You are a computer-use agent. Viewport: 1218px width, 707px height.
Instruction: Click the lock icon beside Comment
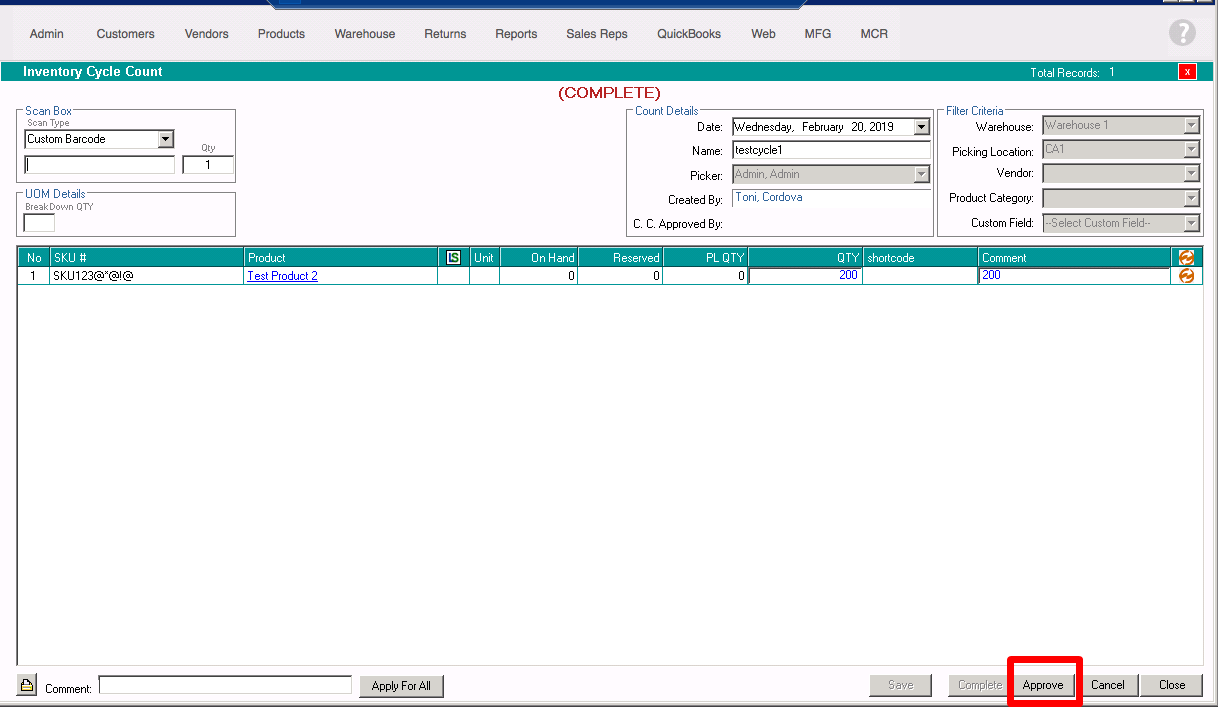coord(27,685)
